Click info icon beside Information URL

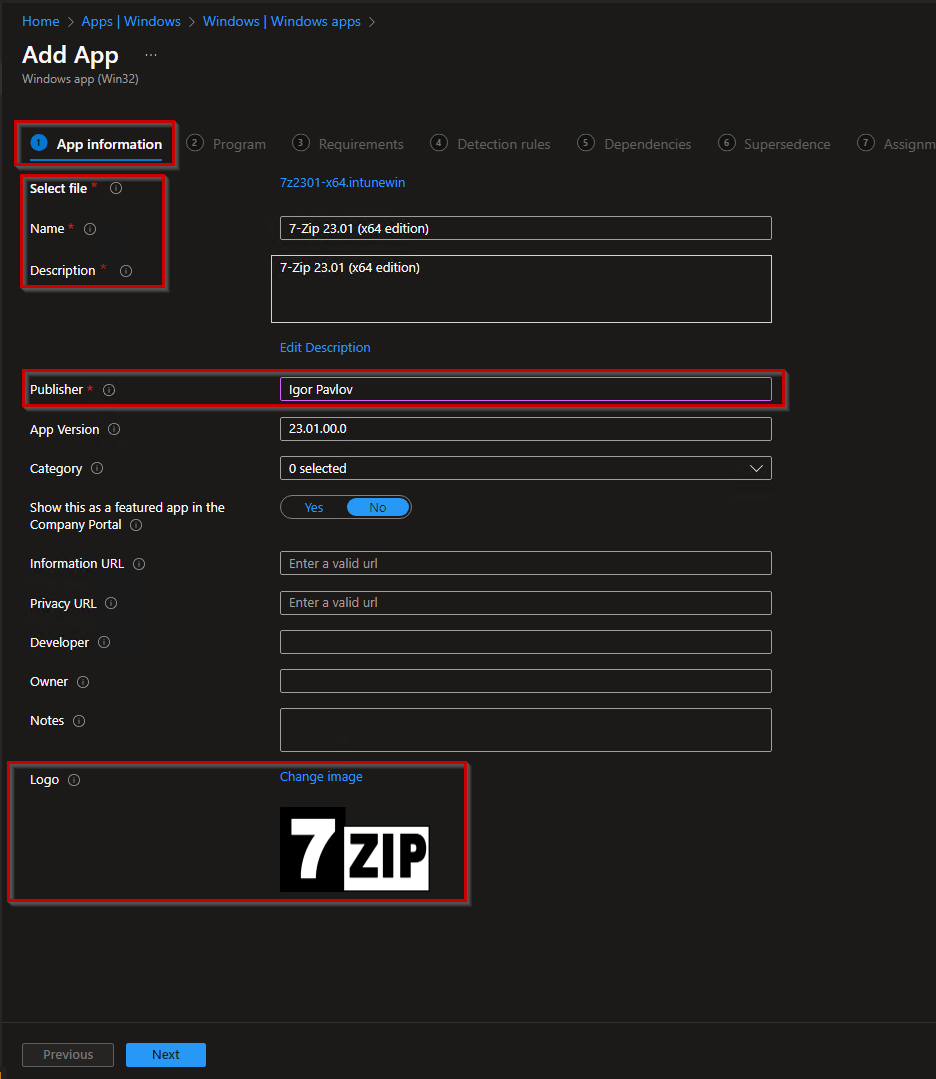pos(139,564)
